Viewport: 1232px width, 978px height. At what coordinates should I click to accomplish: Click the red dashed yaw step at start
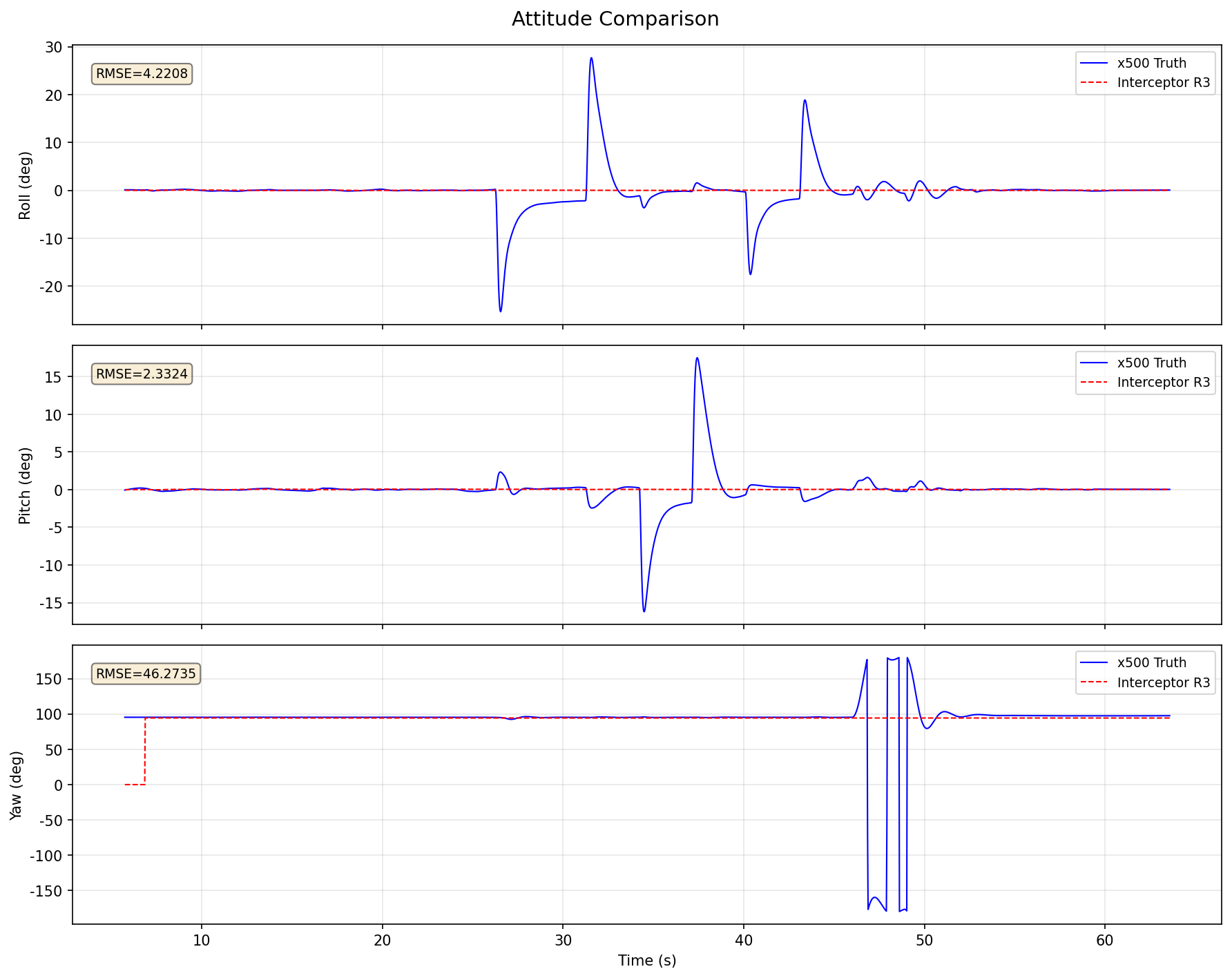click(x=144, y=751)
